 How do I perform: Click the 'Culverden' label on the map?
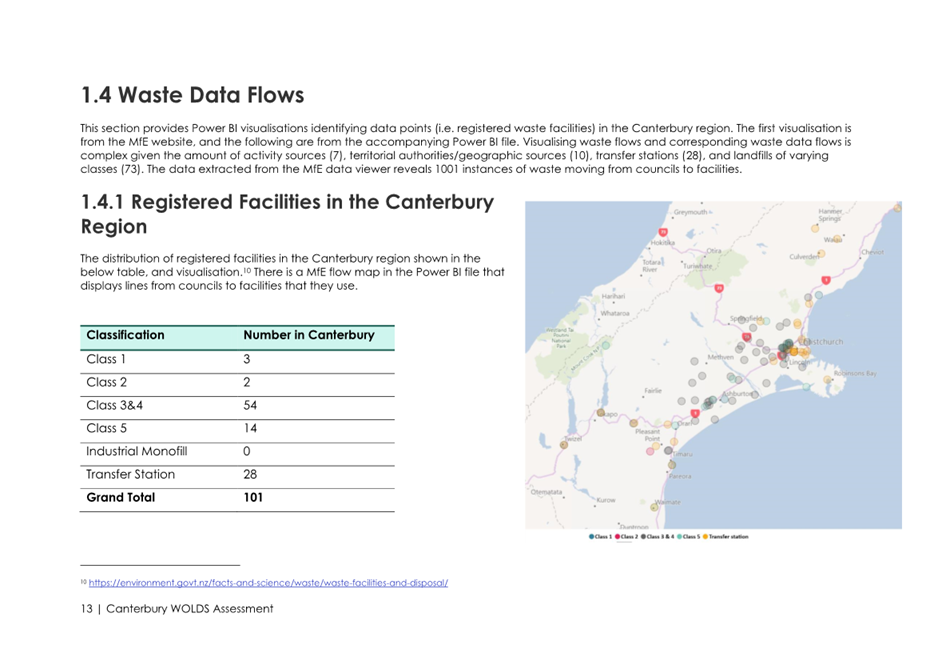(x=804, y=257)
